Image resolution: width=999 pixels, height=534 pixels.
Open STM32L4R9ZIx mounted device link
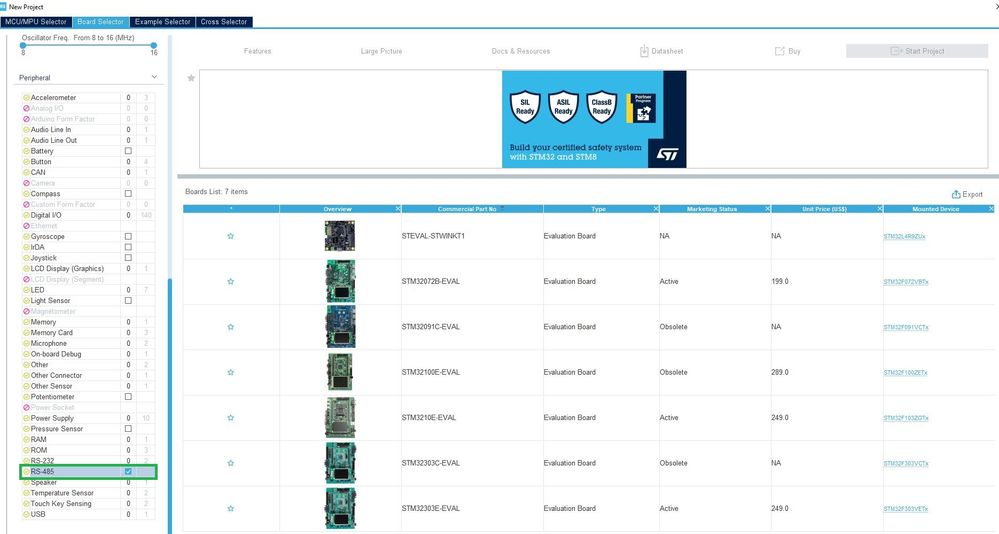point(904,236)
